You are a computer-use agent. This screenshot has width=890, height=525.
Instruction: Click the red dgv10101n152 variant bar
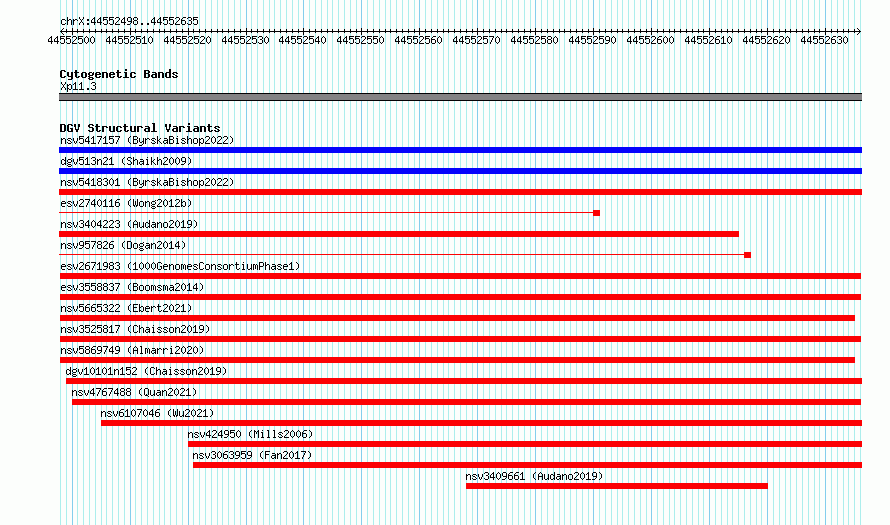click(x=464, y=381)
